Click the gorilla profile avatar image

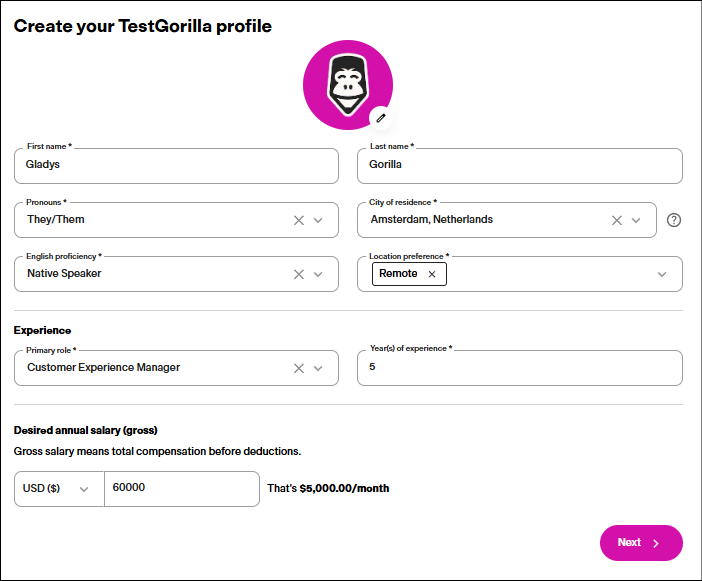(348, 85)
